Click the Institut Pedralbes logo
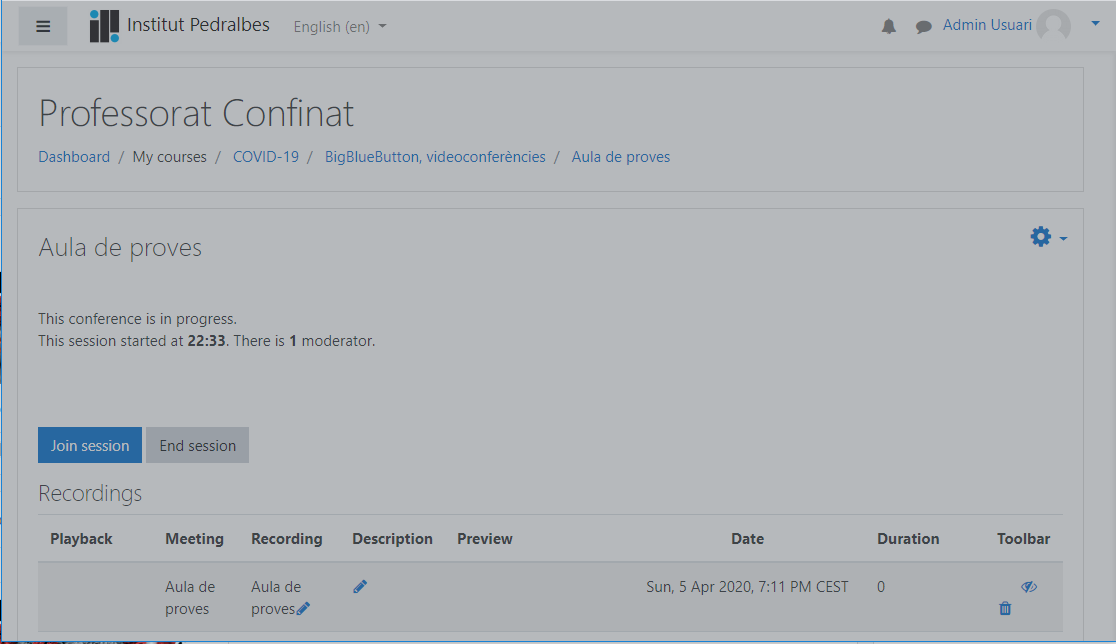Viewport: 1116px width, 644px height. 104,26
